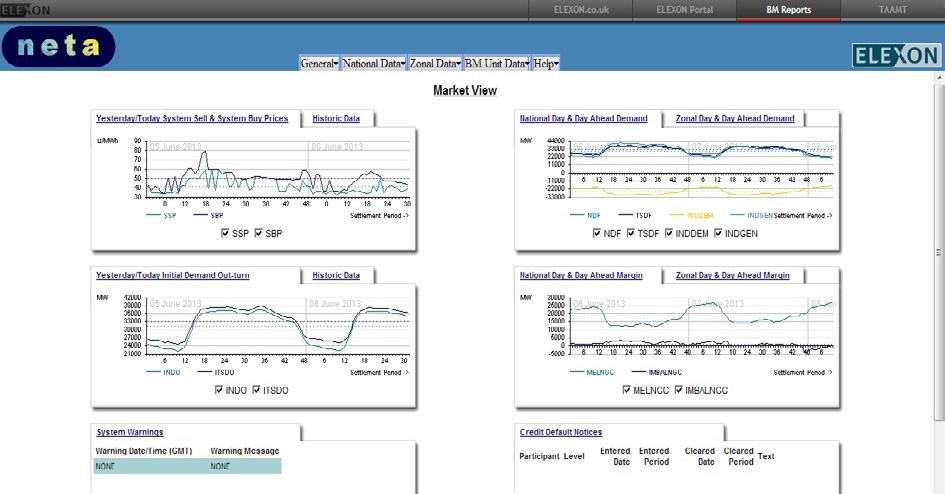Toggle the ITSDO checkbox
The height and width of the screenshot is (494, 945).
[256, 390]
